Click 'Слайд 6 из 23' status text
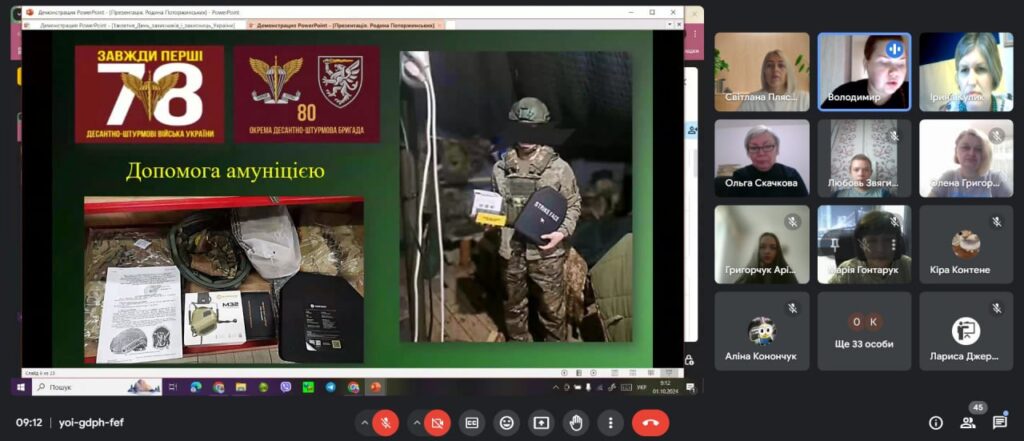The height and width of the screenshot is (441, 1024). tap(40, 373)
